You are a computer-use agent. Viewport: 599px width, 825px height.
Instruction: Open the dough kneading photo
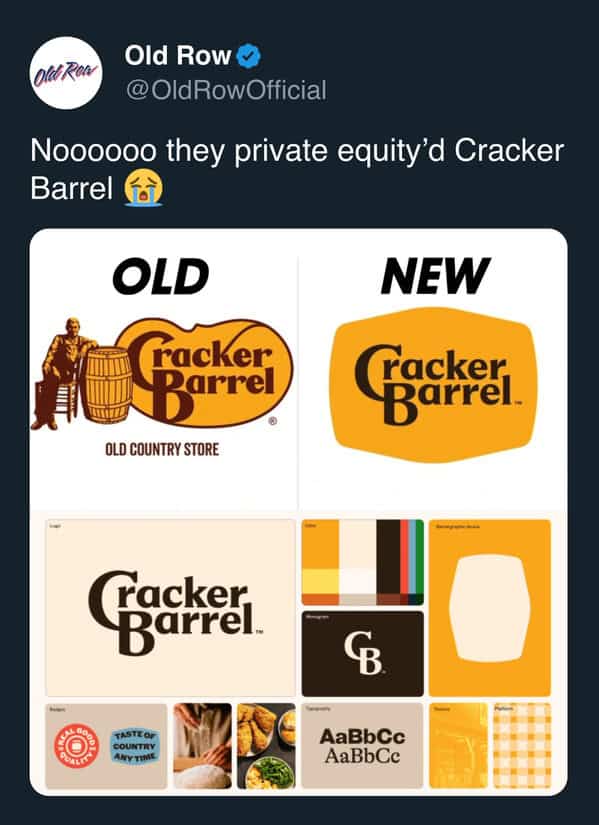pyautogui.click(x=202, y=746)
